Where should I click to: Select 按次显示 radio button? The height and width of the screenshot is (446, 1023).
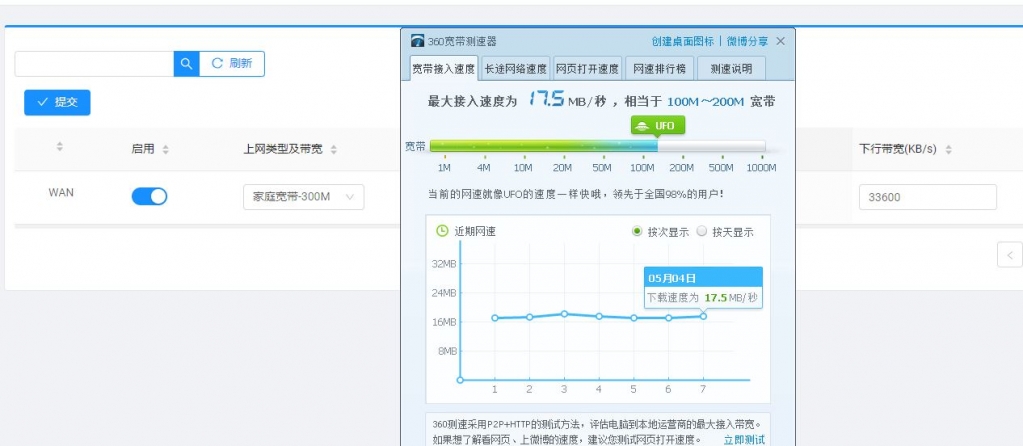[637, 231]
